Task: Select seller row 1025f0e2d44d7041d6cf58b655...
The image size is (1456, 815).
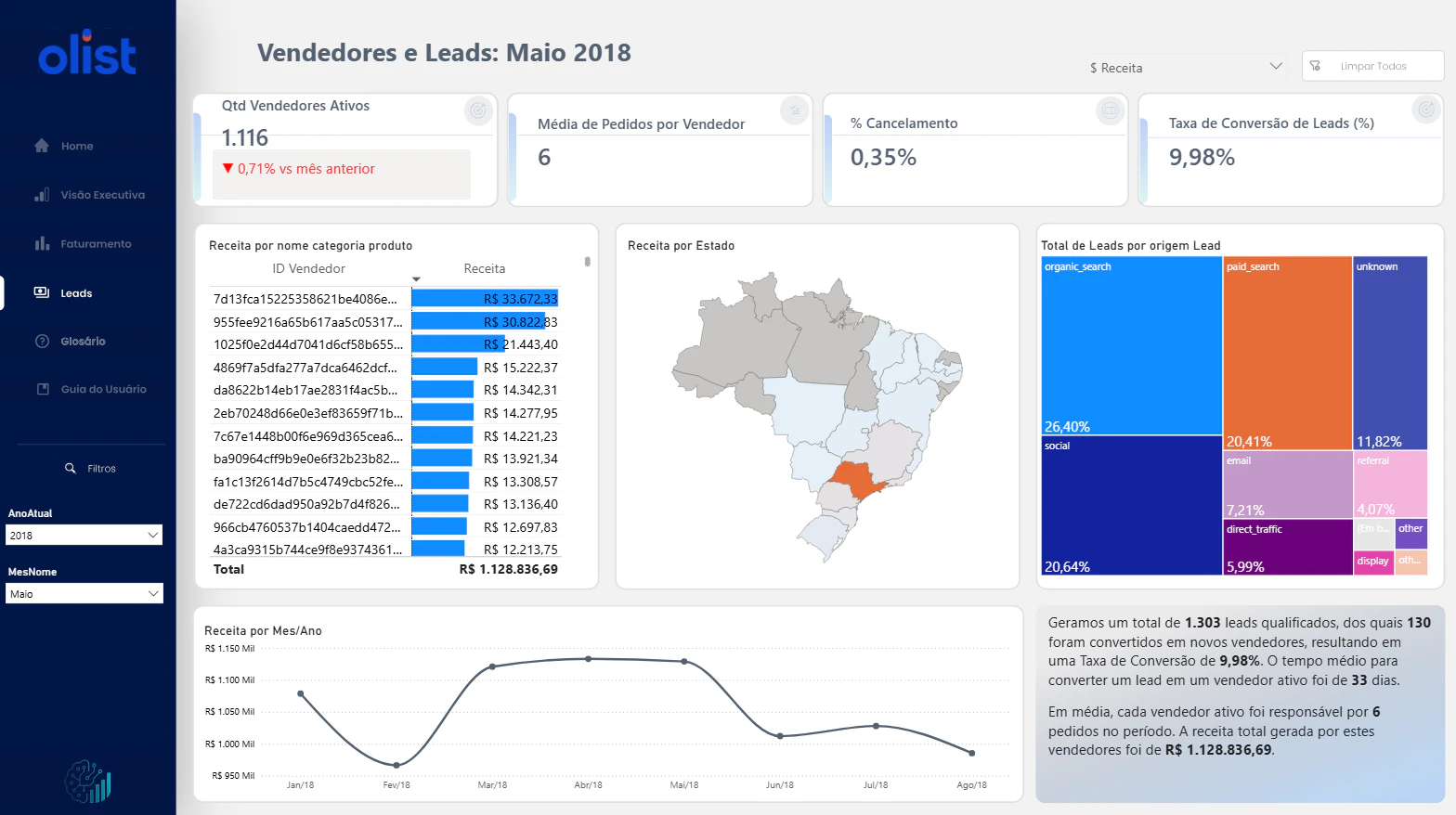Action: point(307,344)
